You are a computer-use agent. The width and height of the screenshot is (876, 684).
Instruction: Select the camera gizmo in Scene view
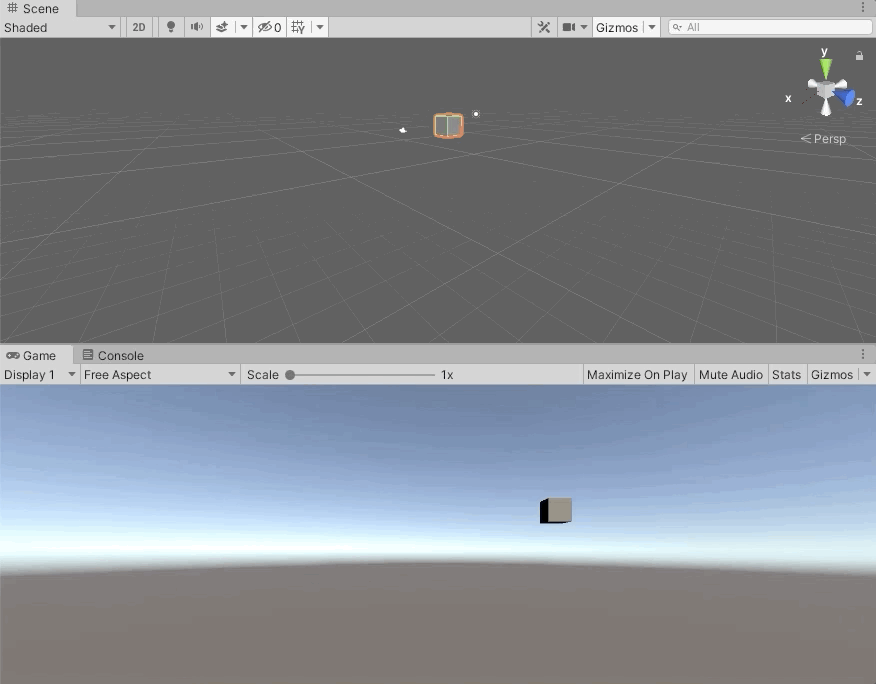coord(403,130)
